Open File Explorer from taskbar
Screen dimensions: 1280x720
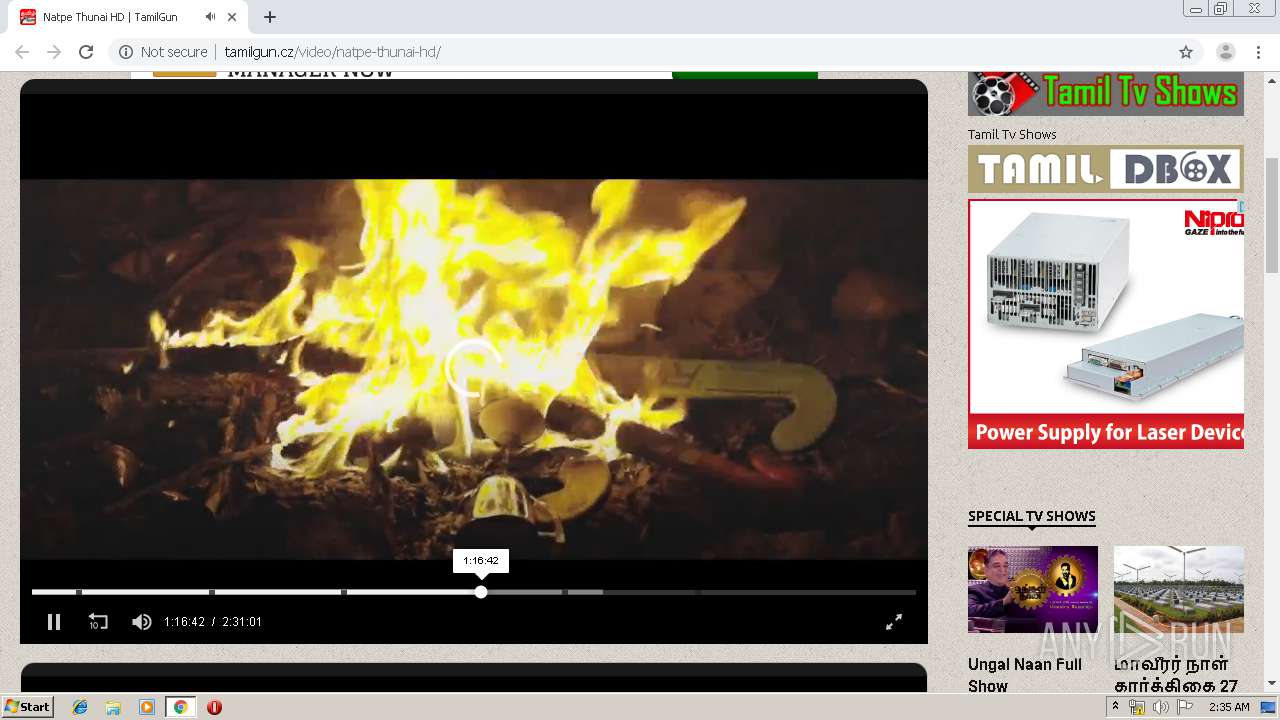[x=113, y=707]
